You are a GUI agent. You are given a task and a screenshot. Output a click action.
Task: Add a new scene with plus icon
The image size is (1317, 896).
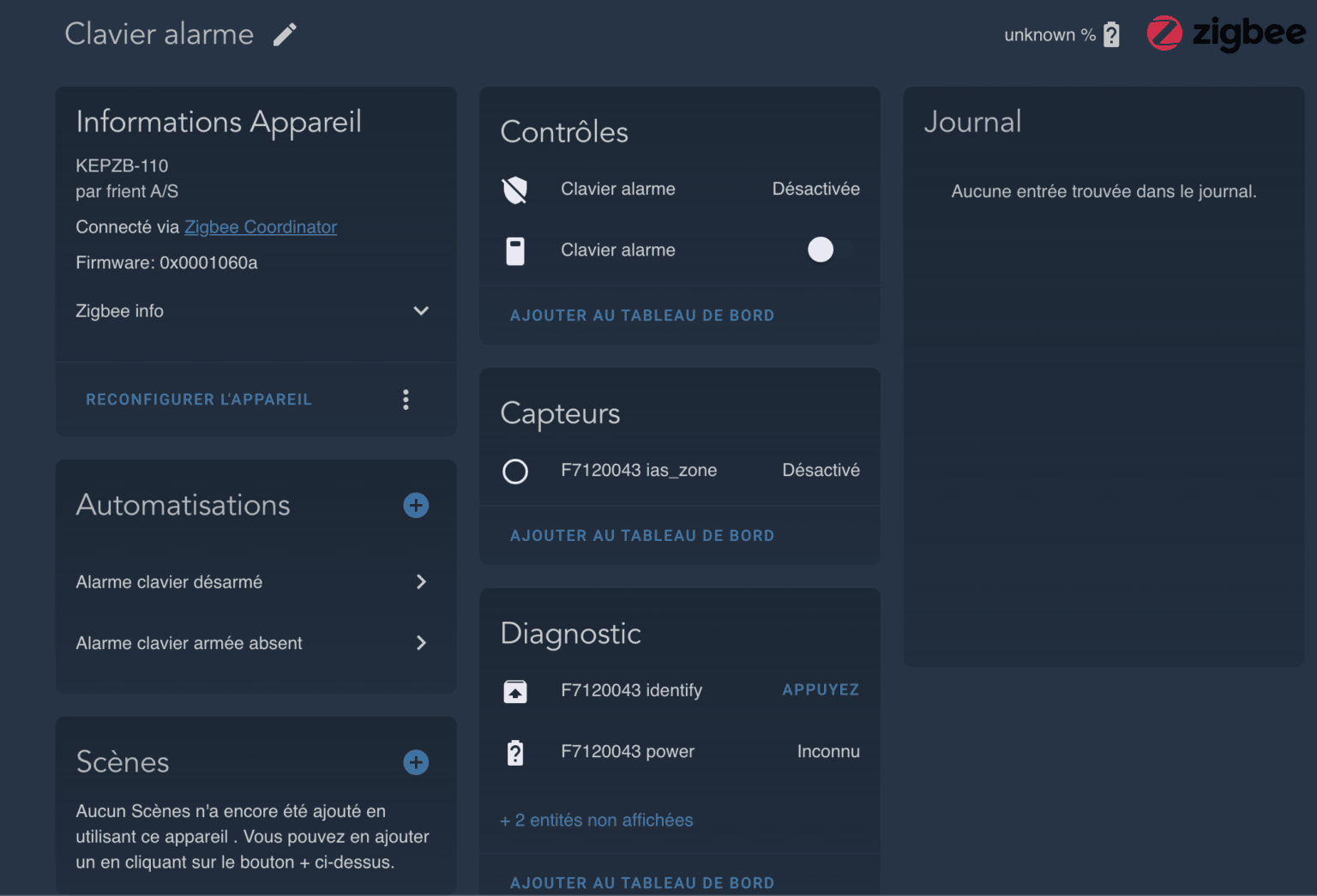pos(416,762)
